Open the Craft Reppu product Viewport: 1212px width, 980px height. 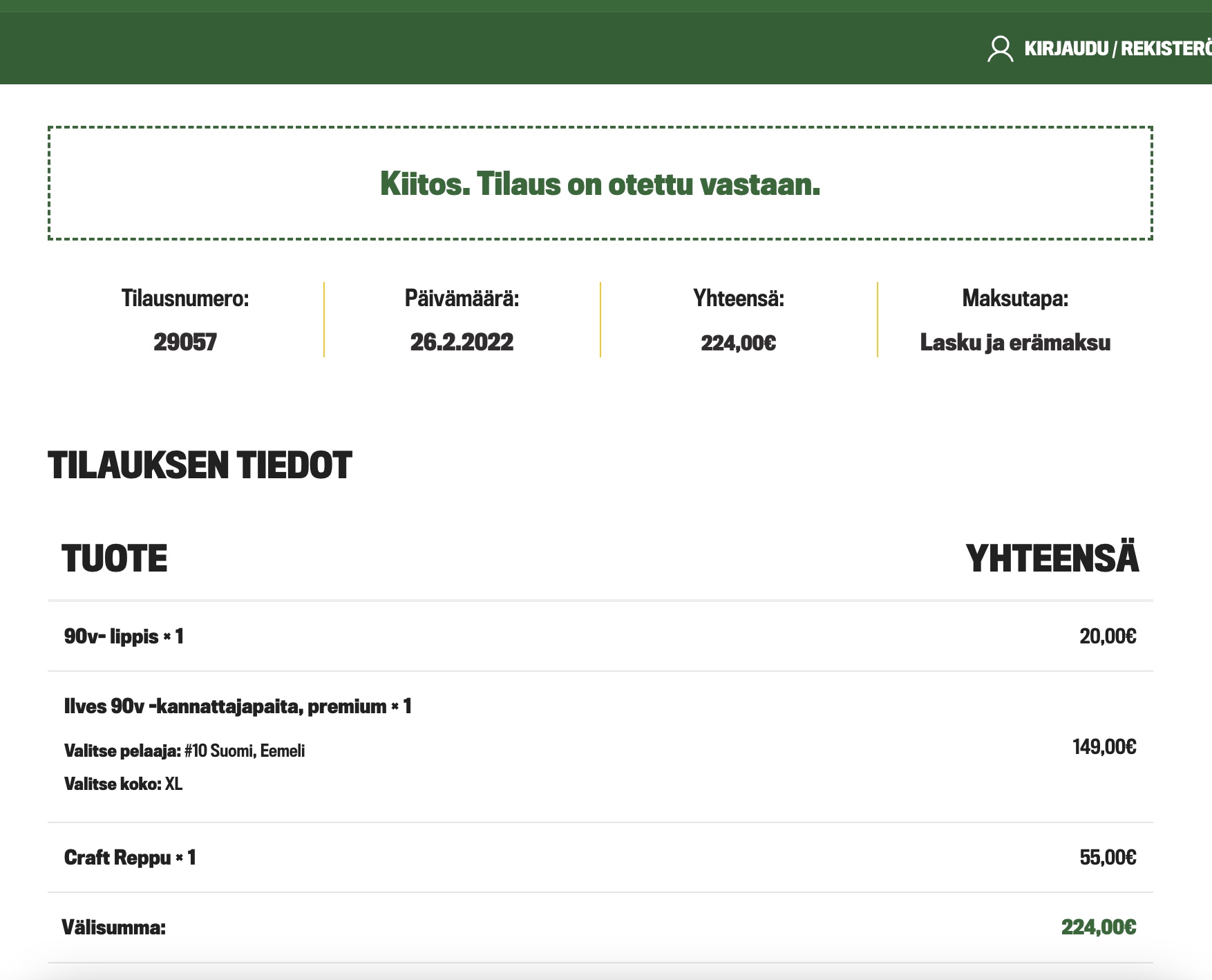117,858
